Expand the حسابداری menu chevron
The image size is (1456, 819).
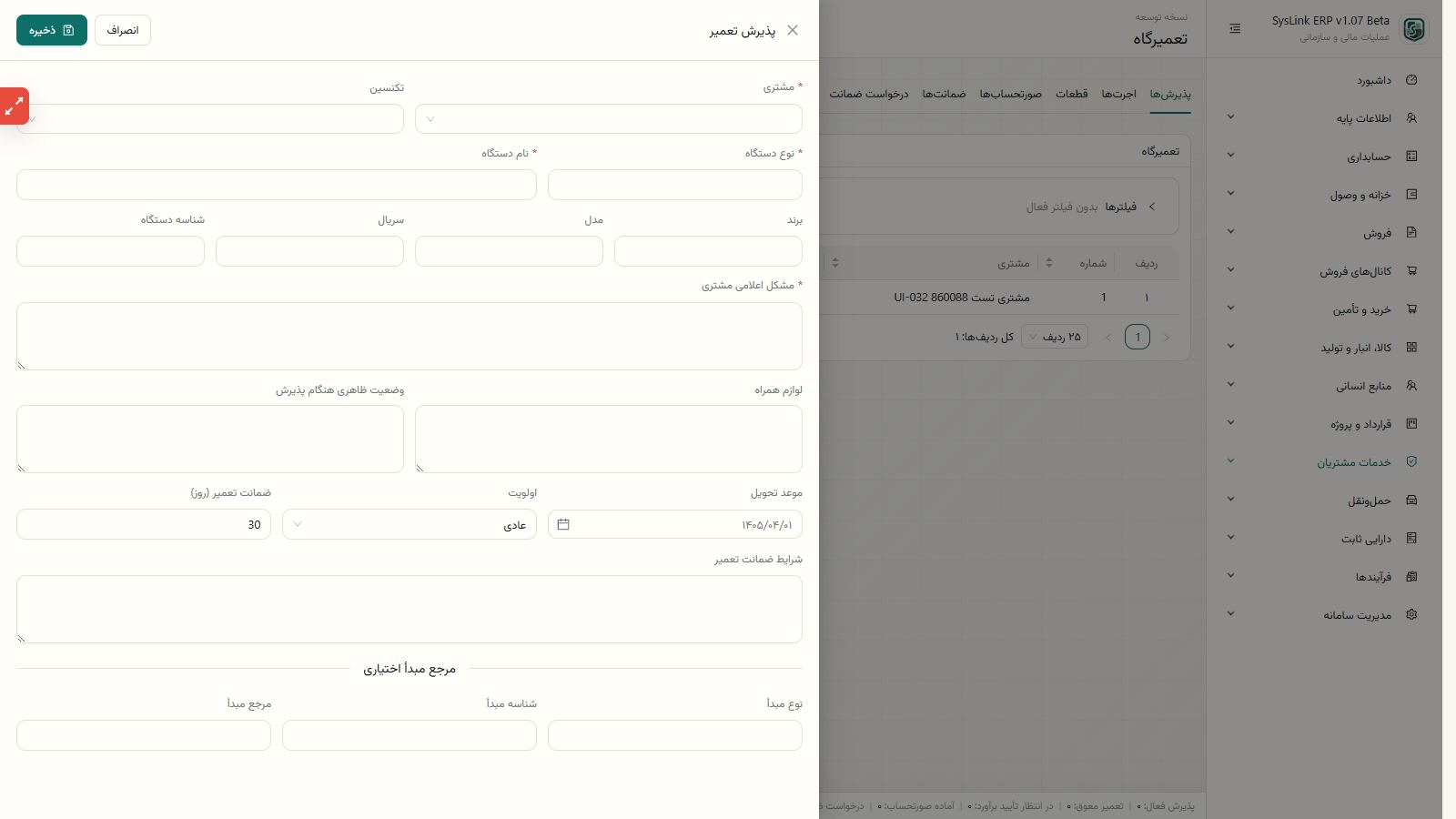coord(1230,155)
